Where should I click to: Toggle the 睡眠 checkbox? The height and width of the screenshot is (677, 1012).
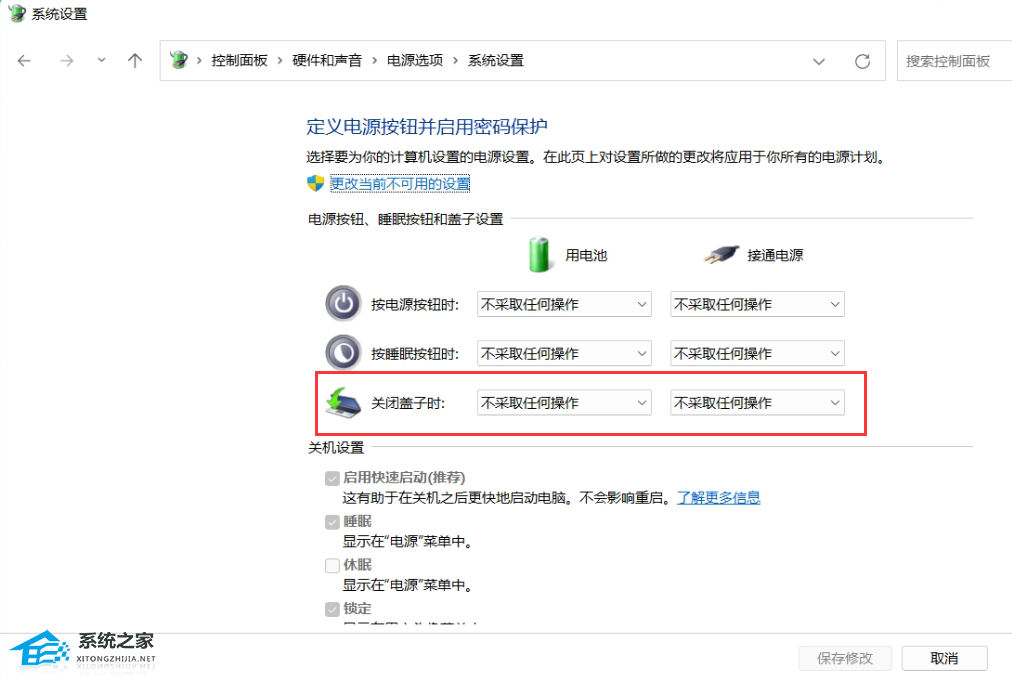point(332,522)
